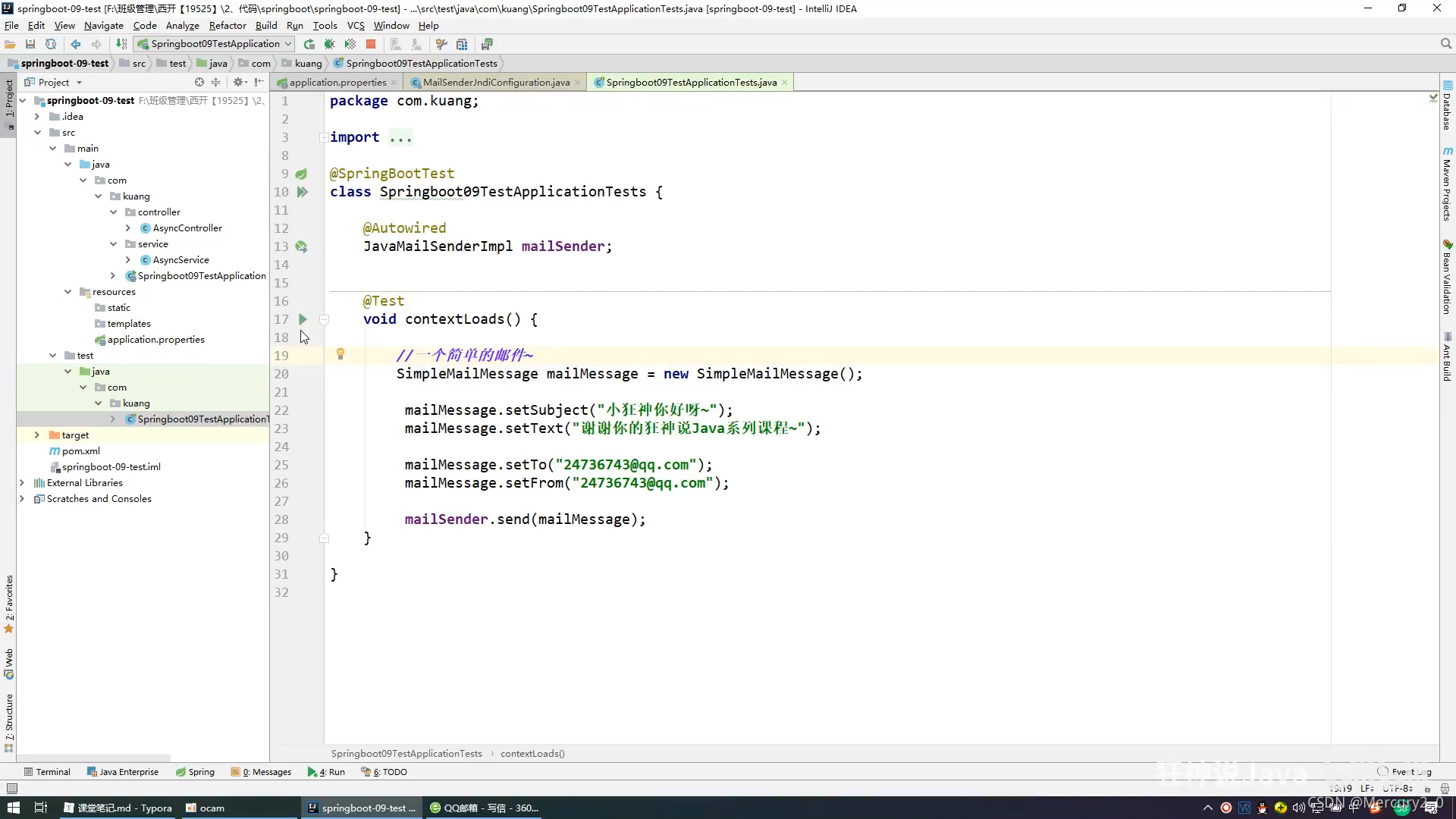
Task: Switch to application.properties editor tab
Action: click(x=337, y=82)
